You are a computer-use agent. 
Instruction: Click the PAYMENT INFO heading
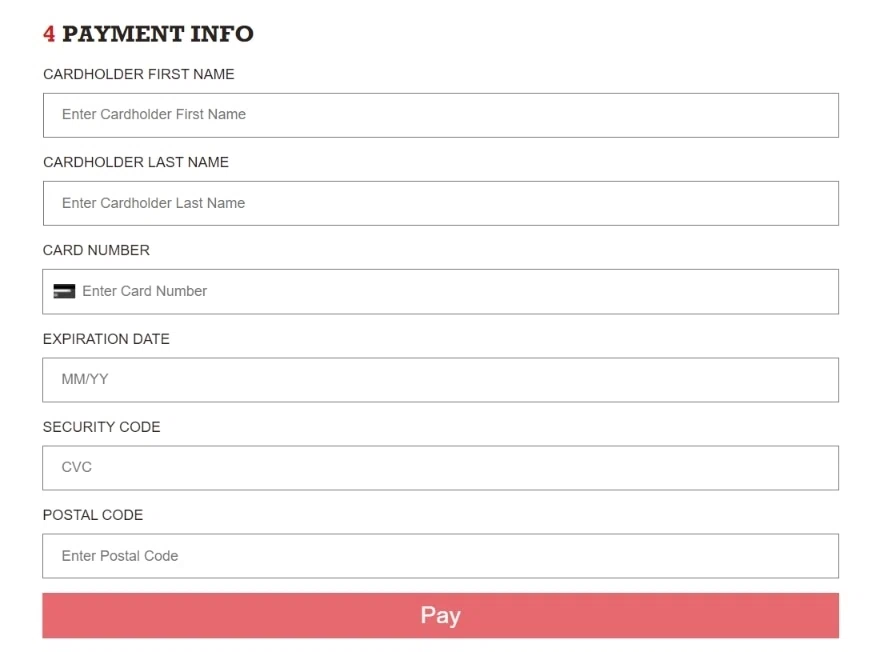(x=158, y=34)
